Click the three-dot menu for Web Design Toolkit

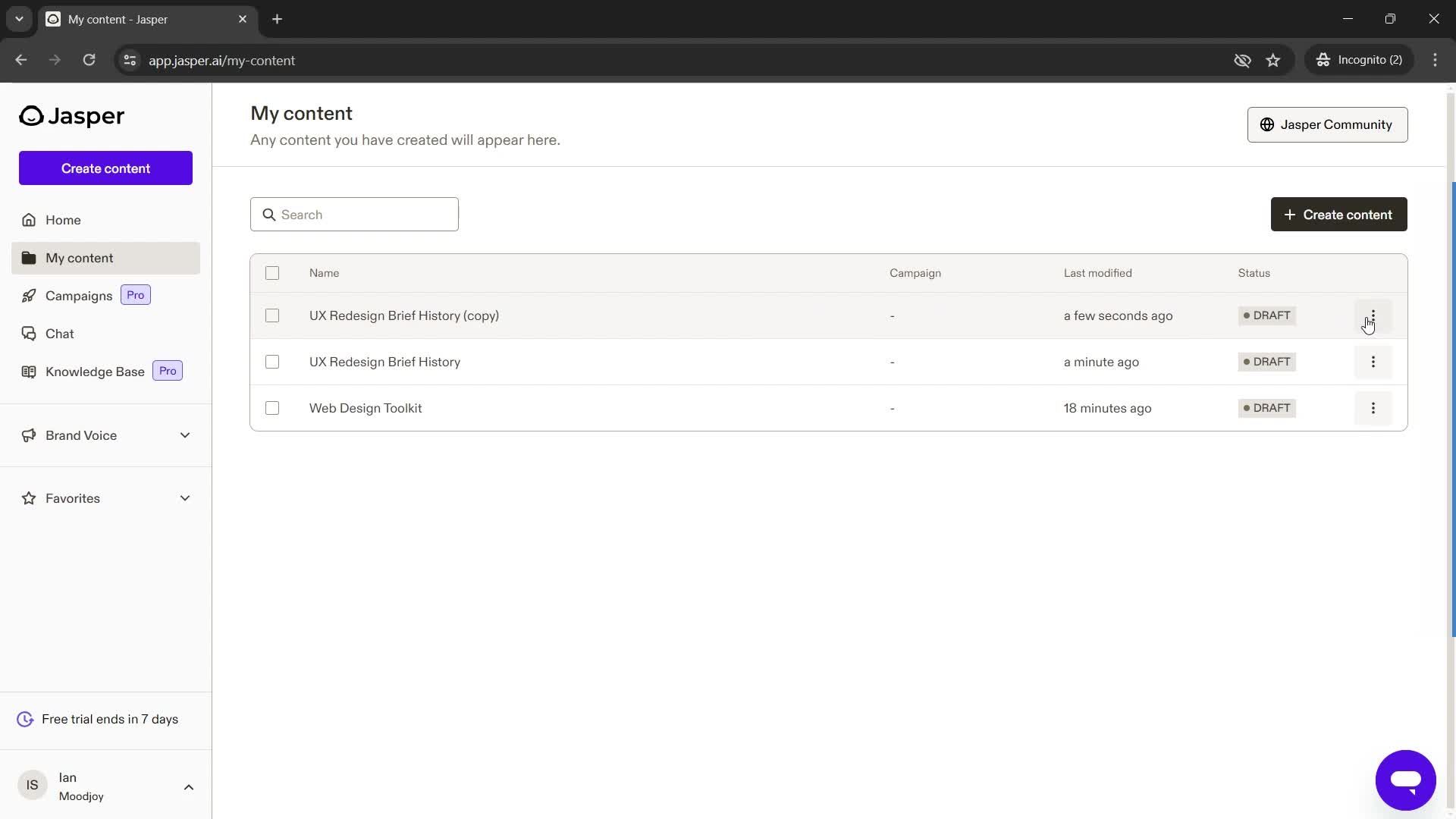coord(1373,407)
